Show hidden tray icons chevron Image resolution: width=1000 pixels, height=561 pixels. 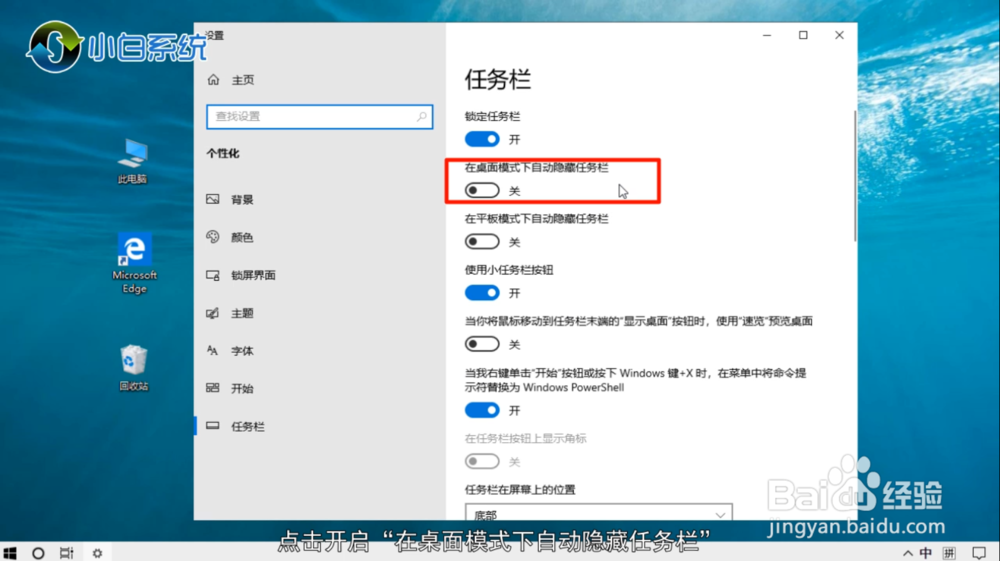tap(908, 553)
